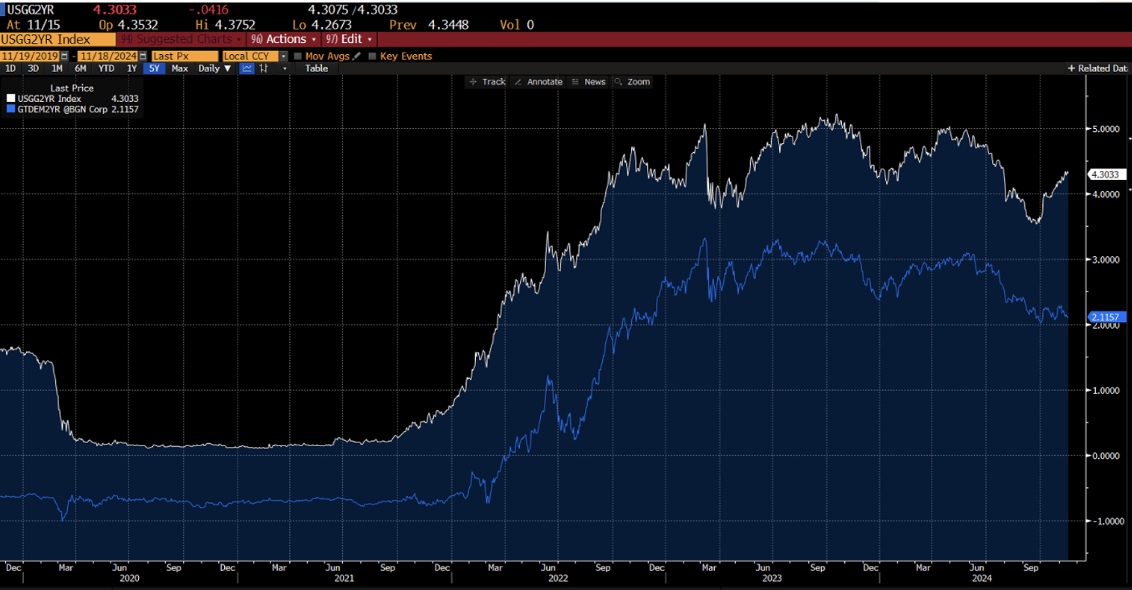Image resolution: width=1132 pixels, height=590 pixels.
Task: Open the chart type dropdown arrow
Action: (x=284, y=69)
